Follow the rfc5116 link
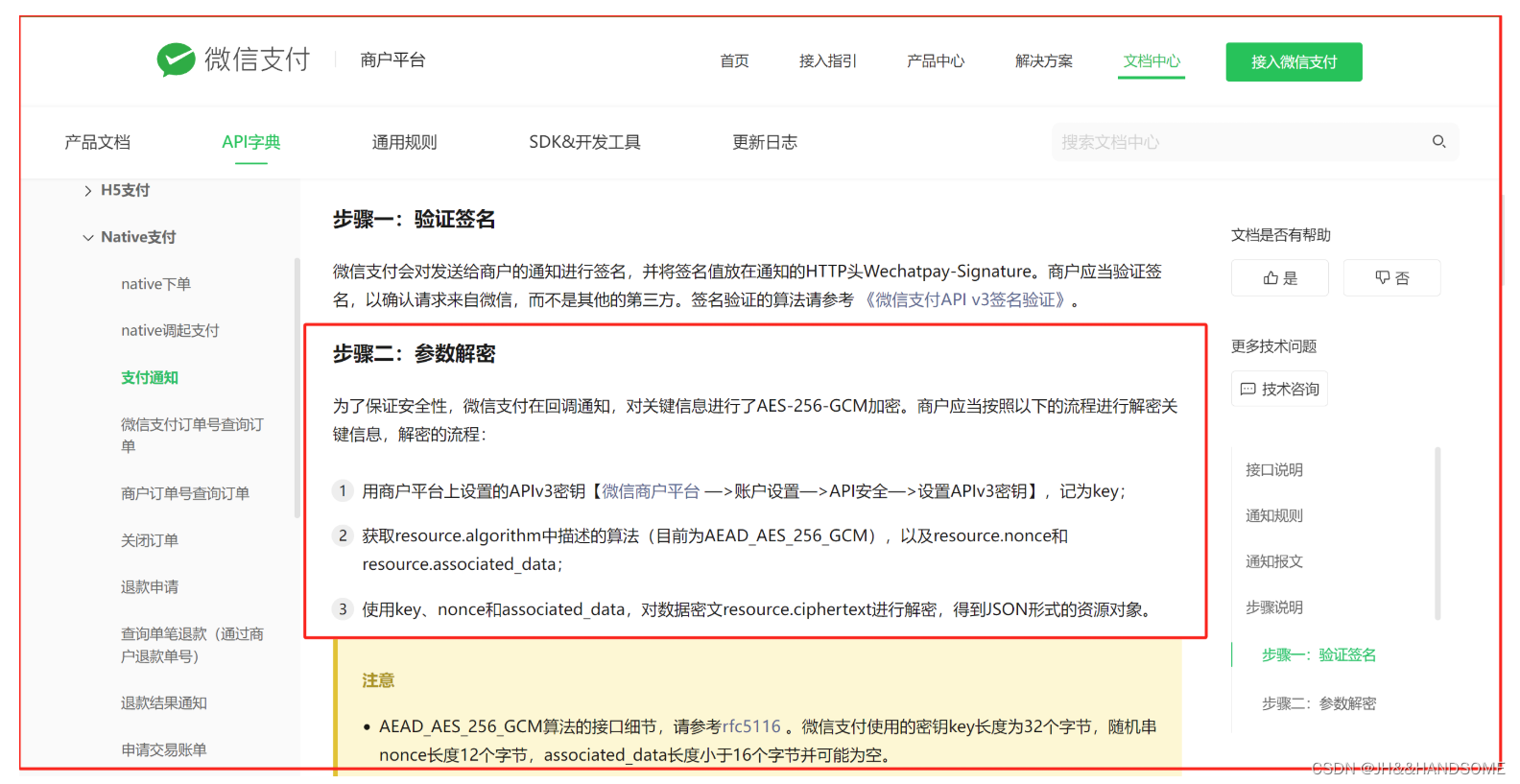 tap(751, 726)
